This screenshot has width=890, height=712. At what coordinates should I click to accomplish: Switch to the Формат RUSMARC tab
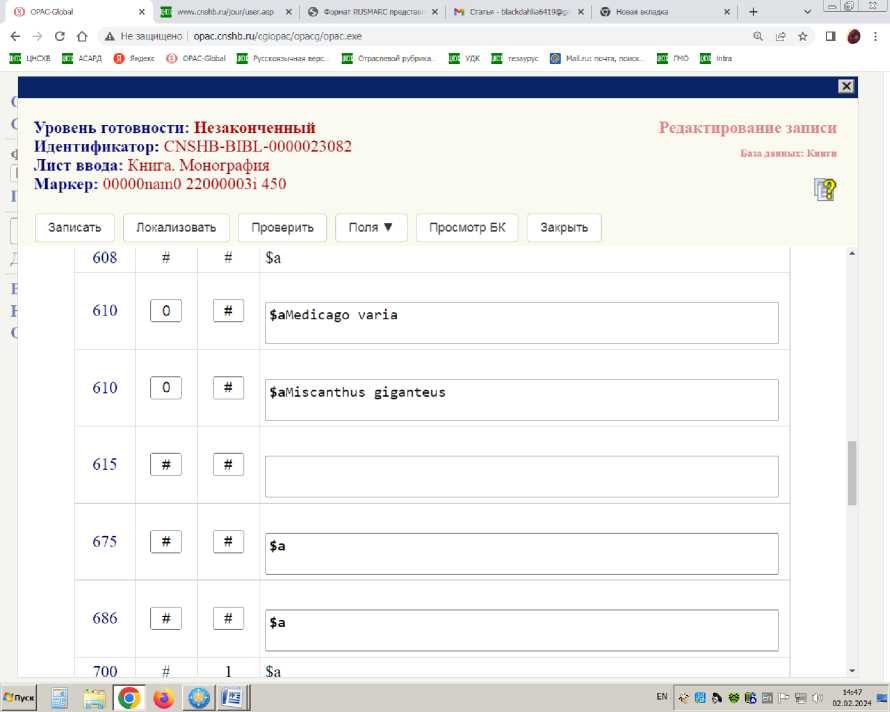372,12
